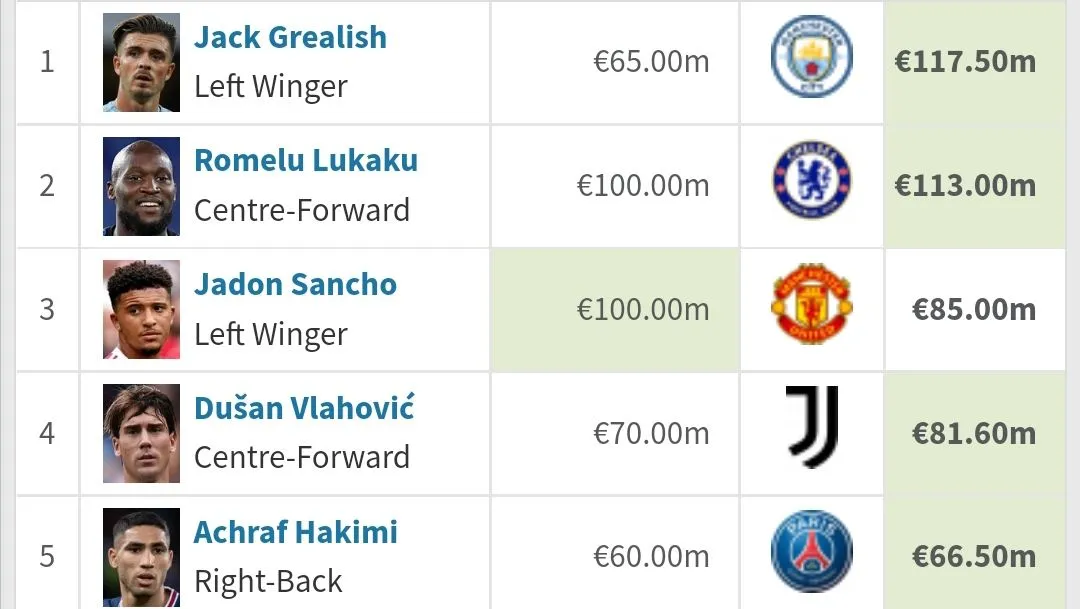This screenshot has width=1080, height=609.
Task: Open Romelu Lukaku's player profile link
Action: pos(306,161)
